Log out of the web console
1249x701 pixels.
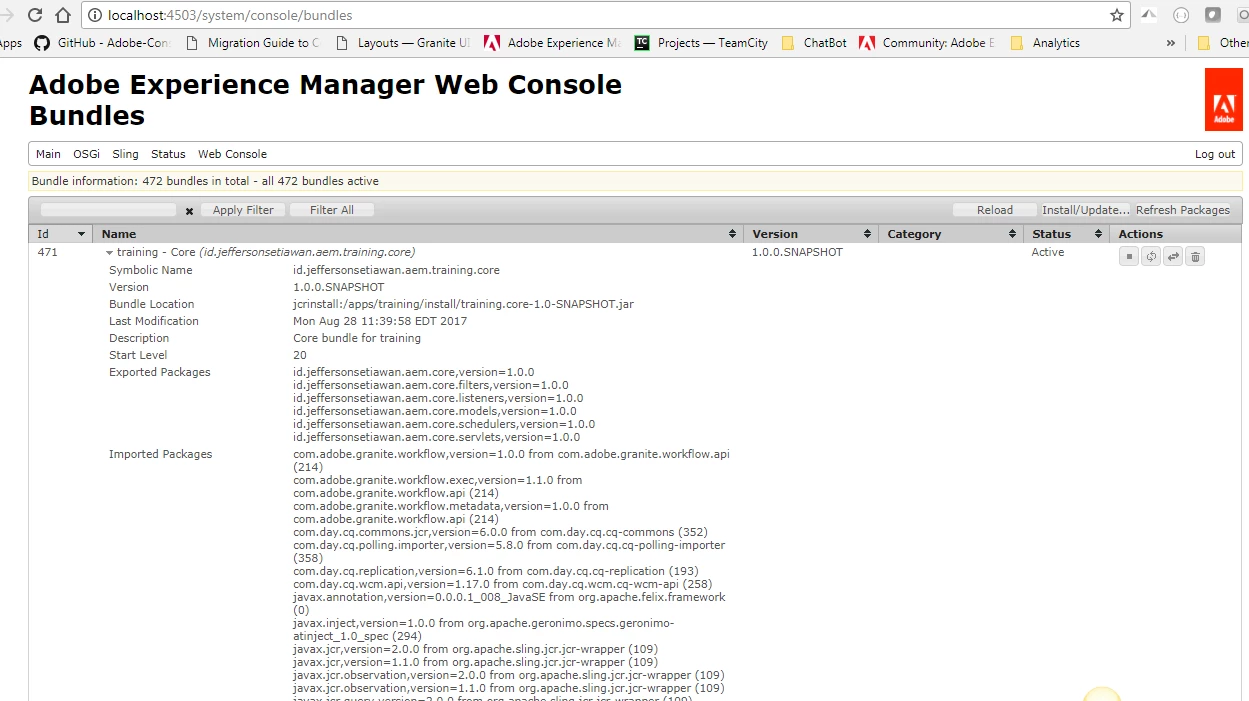click(1215, 154)
